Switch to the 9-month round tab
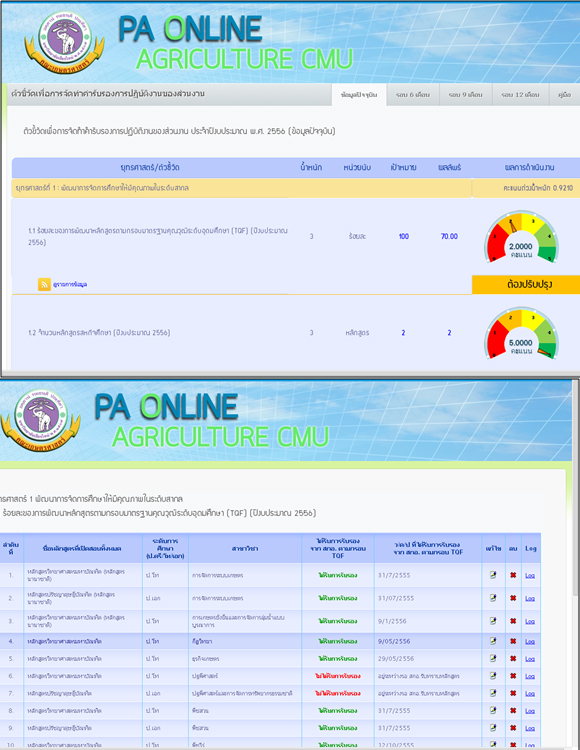This screenshot has width=580, height=750. 465,95
